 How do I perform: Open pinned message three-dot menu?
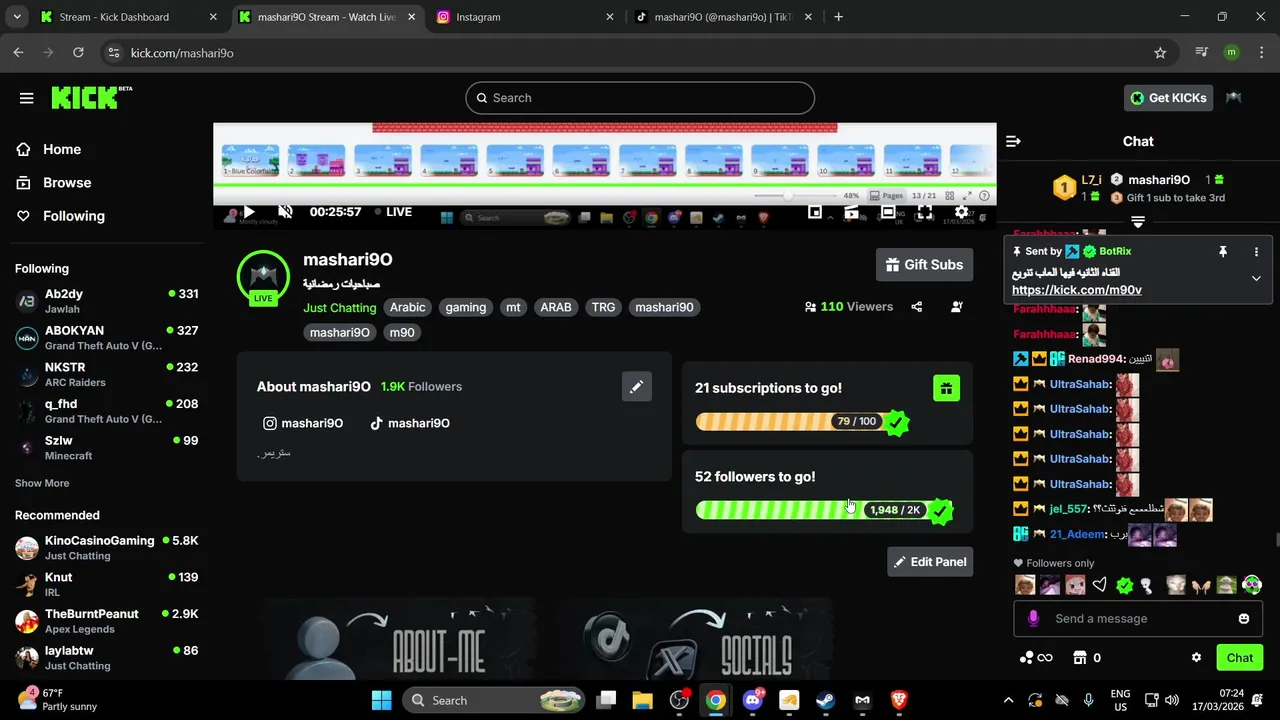[1256, 252]
